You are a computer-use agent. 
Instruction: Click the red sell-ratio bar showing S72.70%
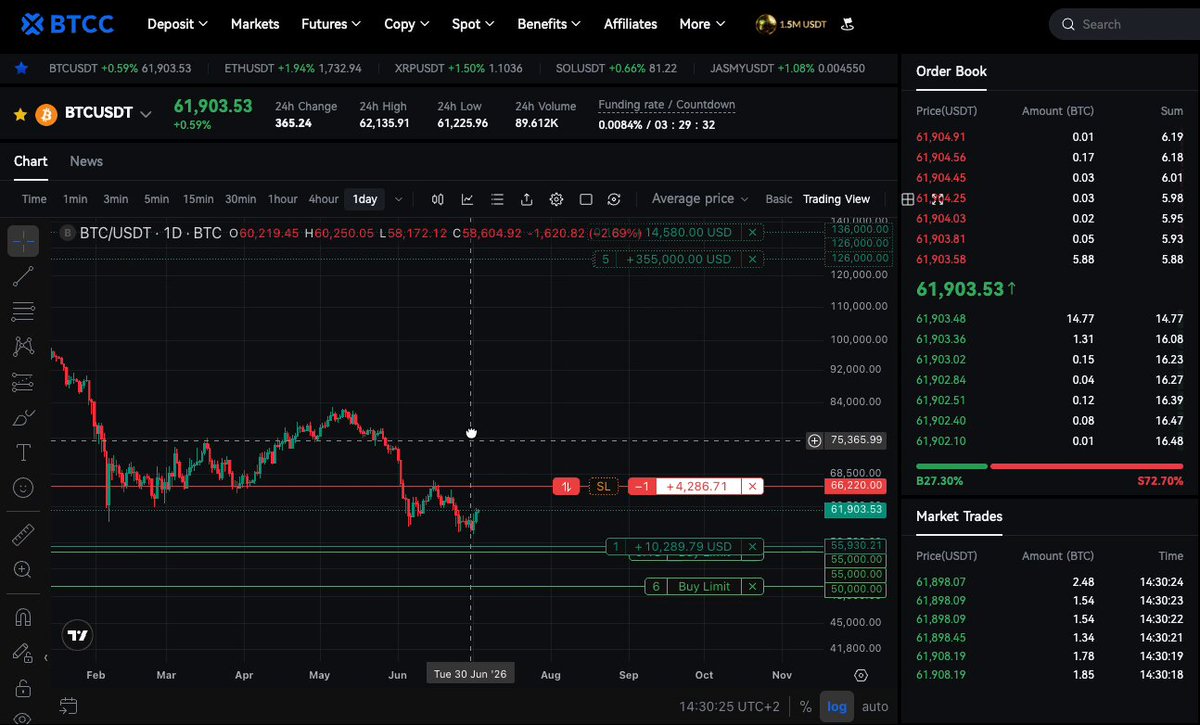click(x=1086, y=466)
